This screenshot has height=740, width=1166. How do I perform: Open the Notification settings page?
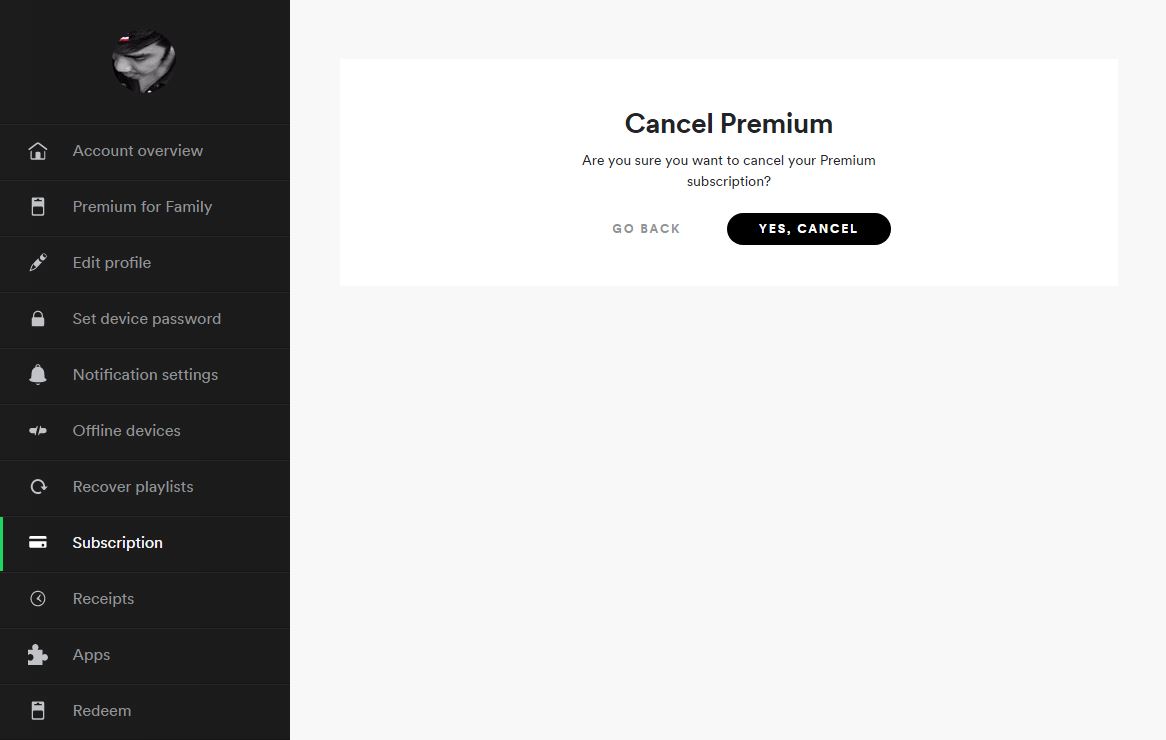(145, 374)
